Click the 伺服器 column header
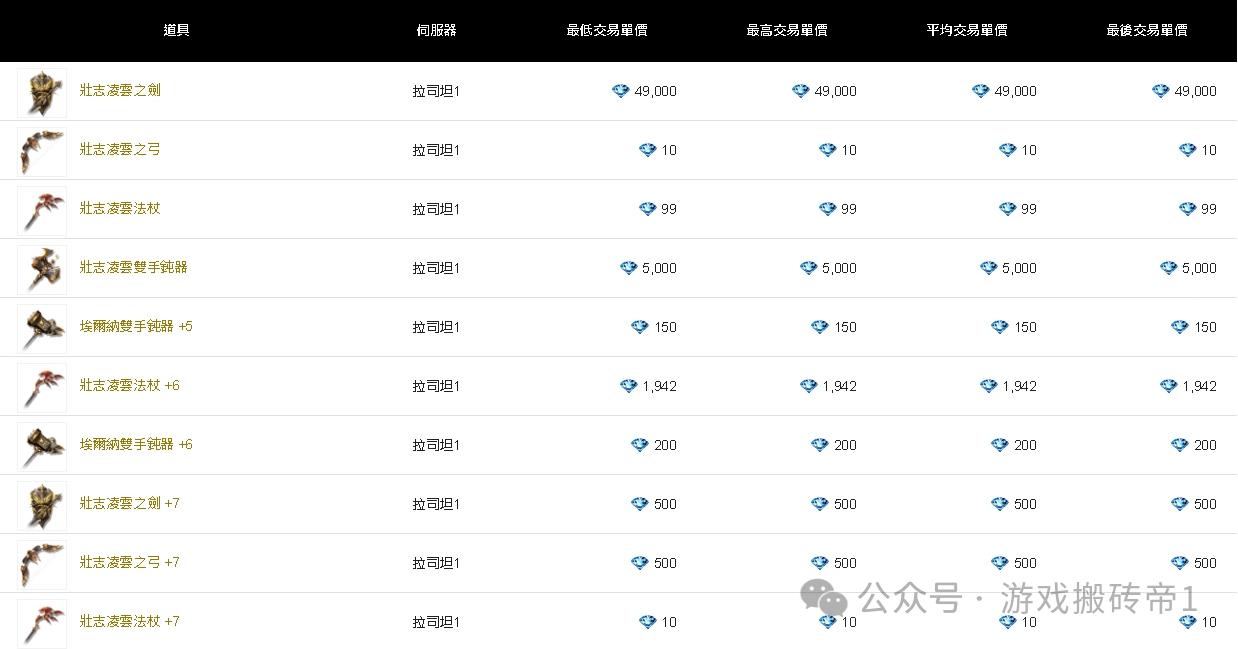Image resolution: width=1238 pixels, height=649 pixels. (x=436, y=30)
